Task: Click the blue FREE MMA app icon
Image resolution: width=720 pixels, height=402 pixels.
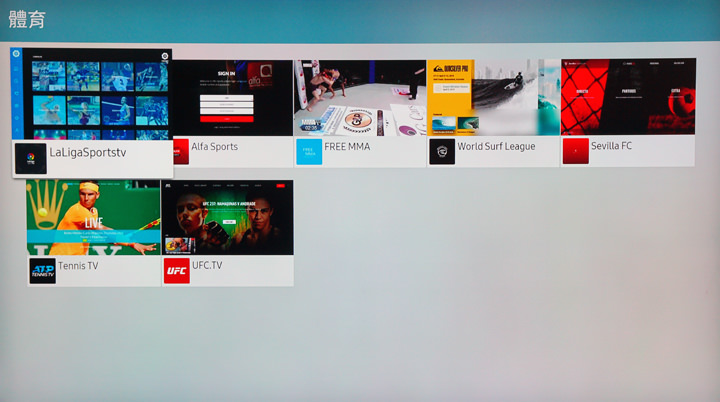Action: [x=309, y=151]
